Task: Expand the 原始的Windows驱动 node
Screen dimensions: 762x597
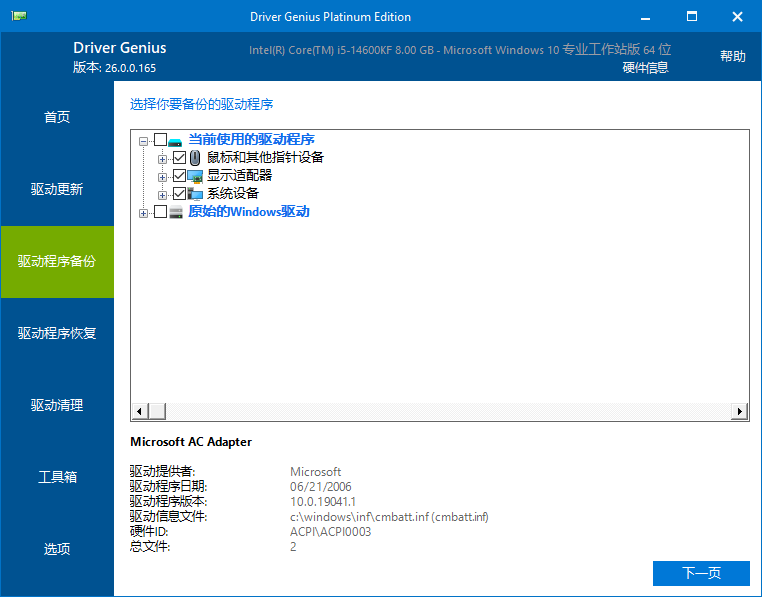Action: [x=143, y=213]
